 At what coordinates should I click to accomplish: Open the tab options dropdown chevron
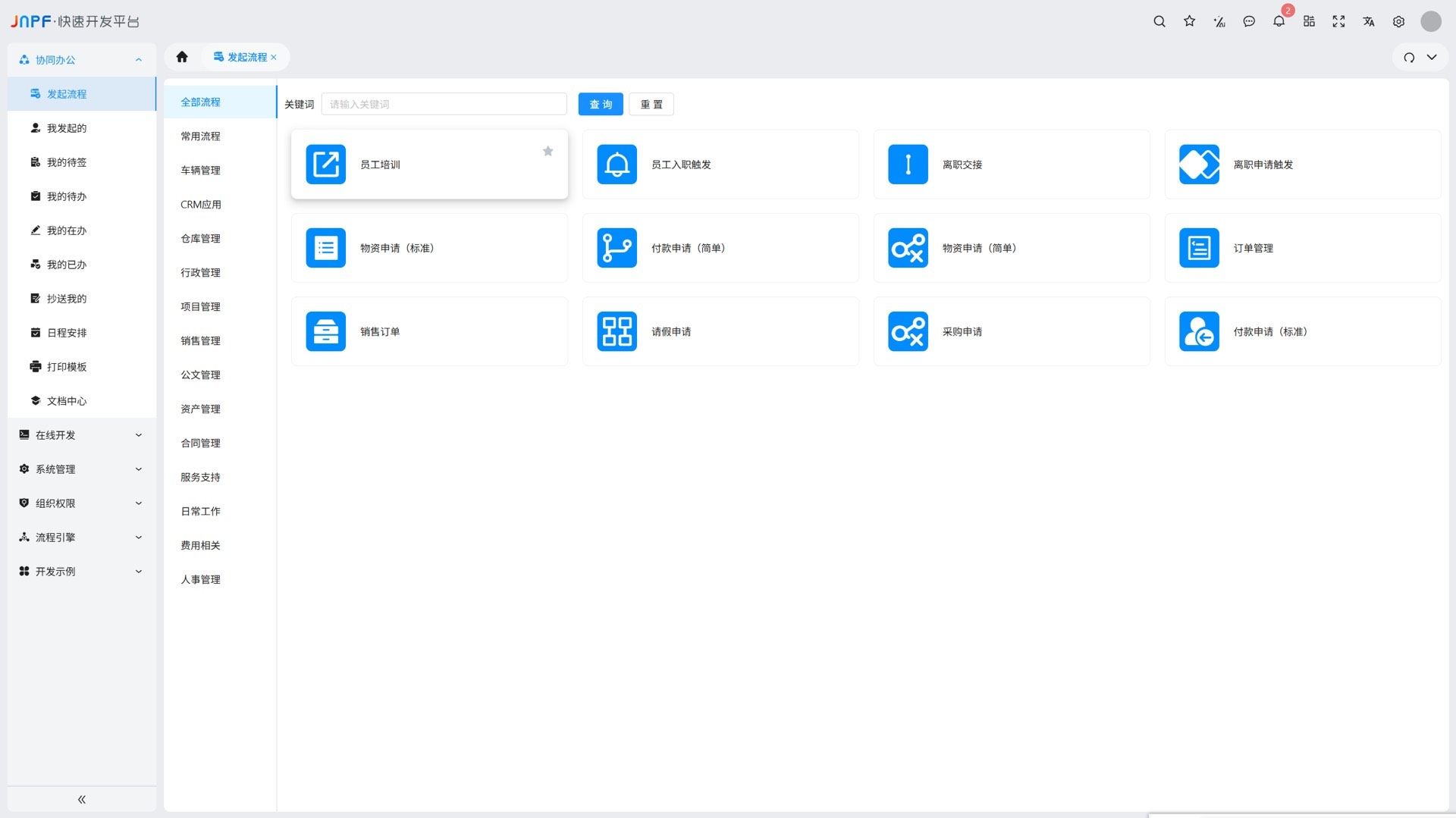[x=1432, y=58]
